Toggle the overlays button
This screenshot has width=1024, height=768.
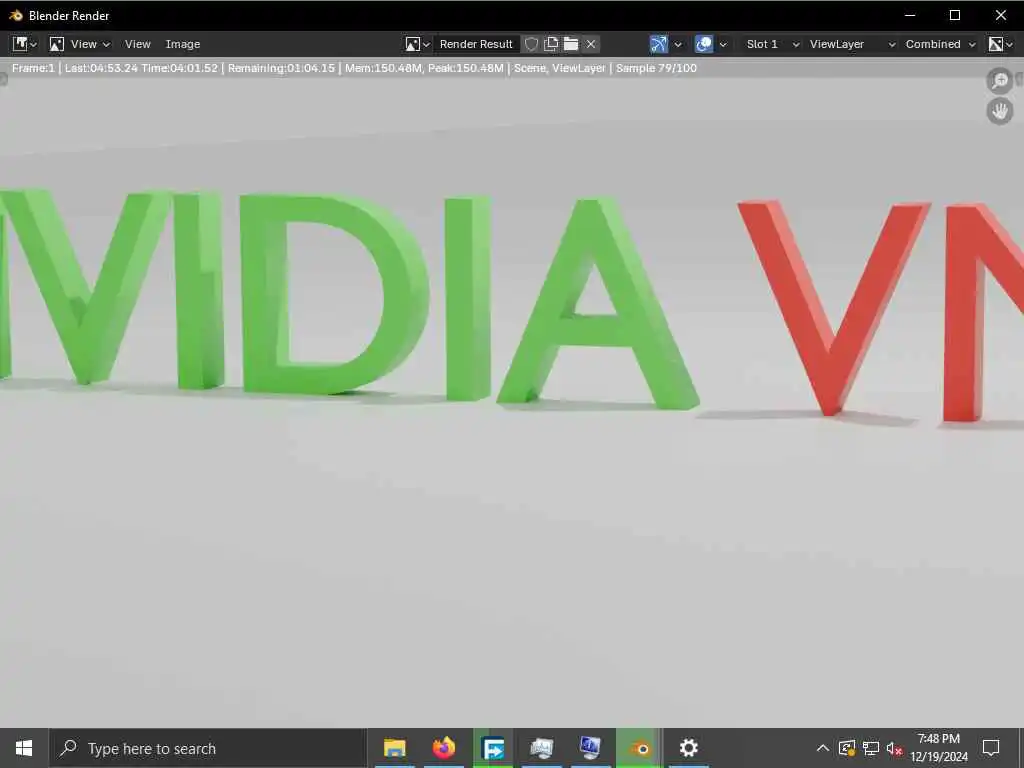pos(704,44)
